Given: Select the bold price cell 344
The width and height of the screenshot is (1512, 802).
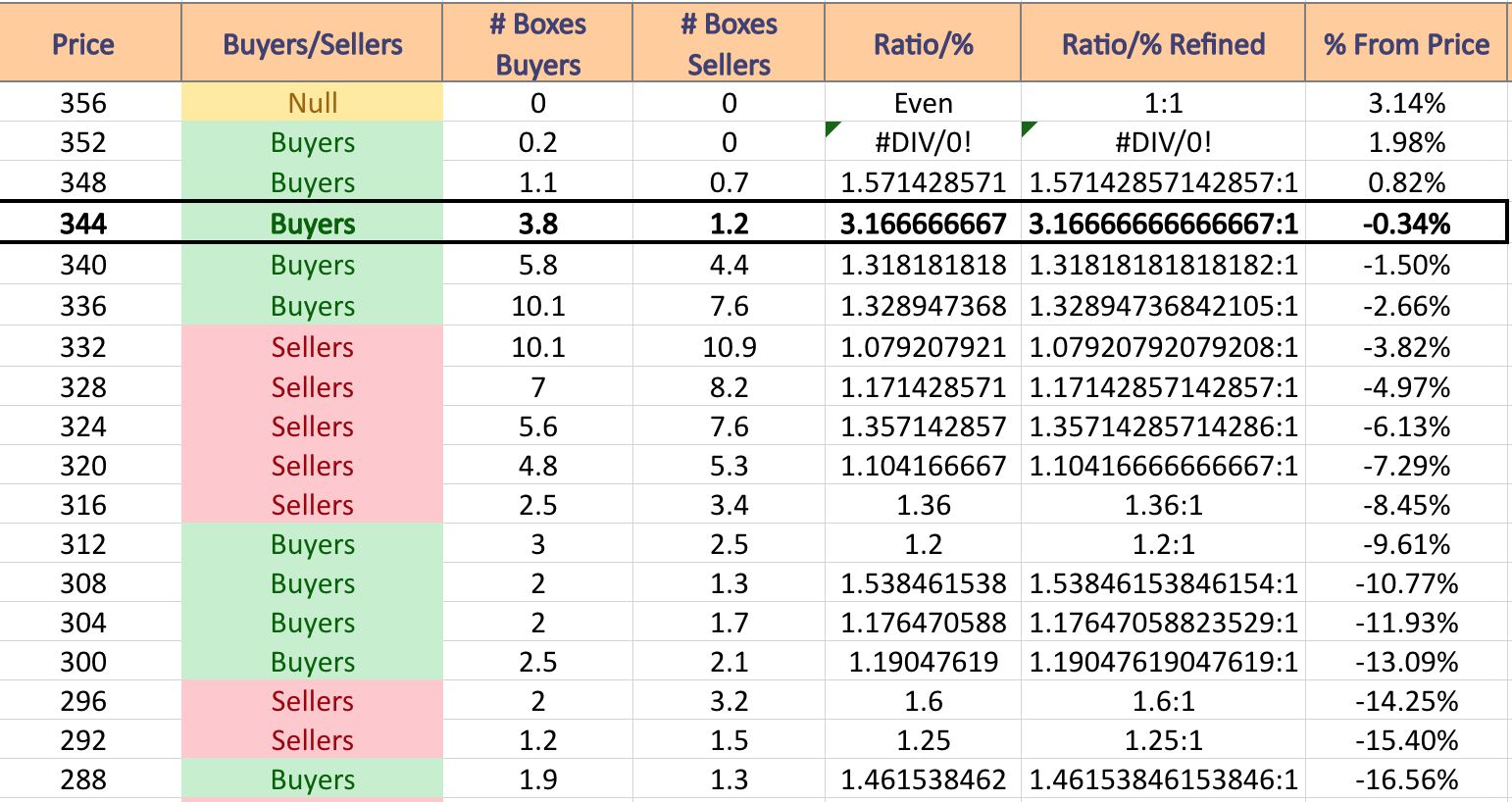Looking at the screenshot, I should pos(90,224).
